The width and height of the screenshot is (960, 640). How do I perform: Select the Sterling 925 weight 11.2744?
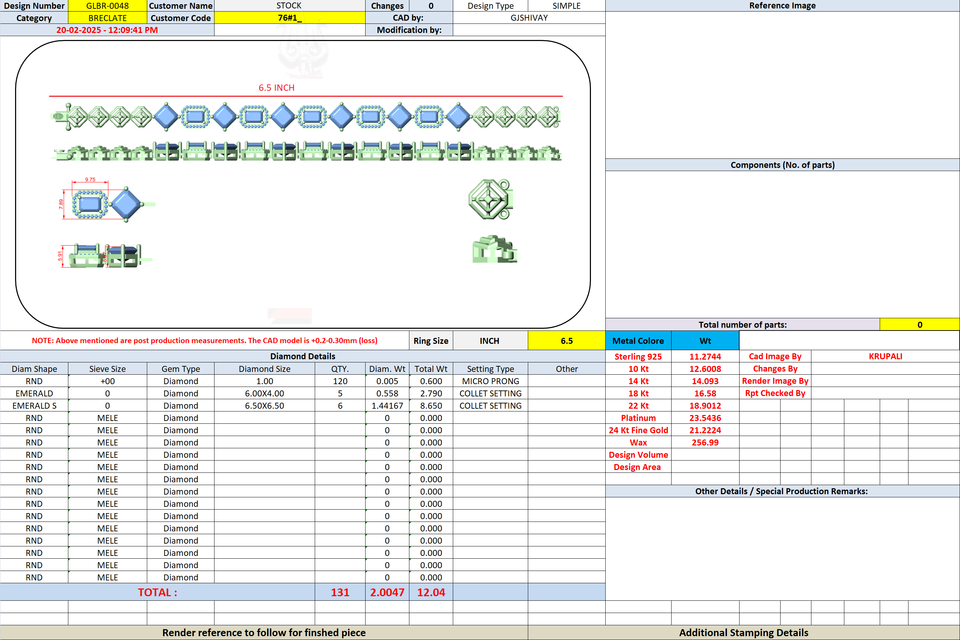click(x=705, y=356)
